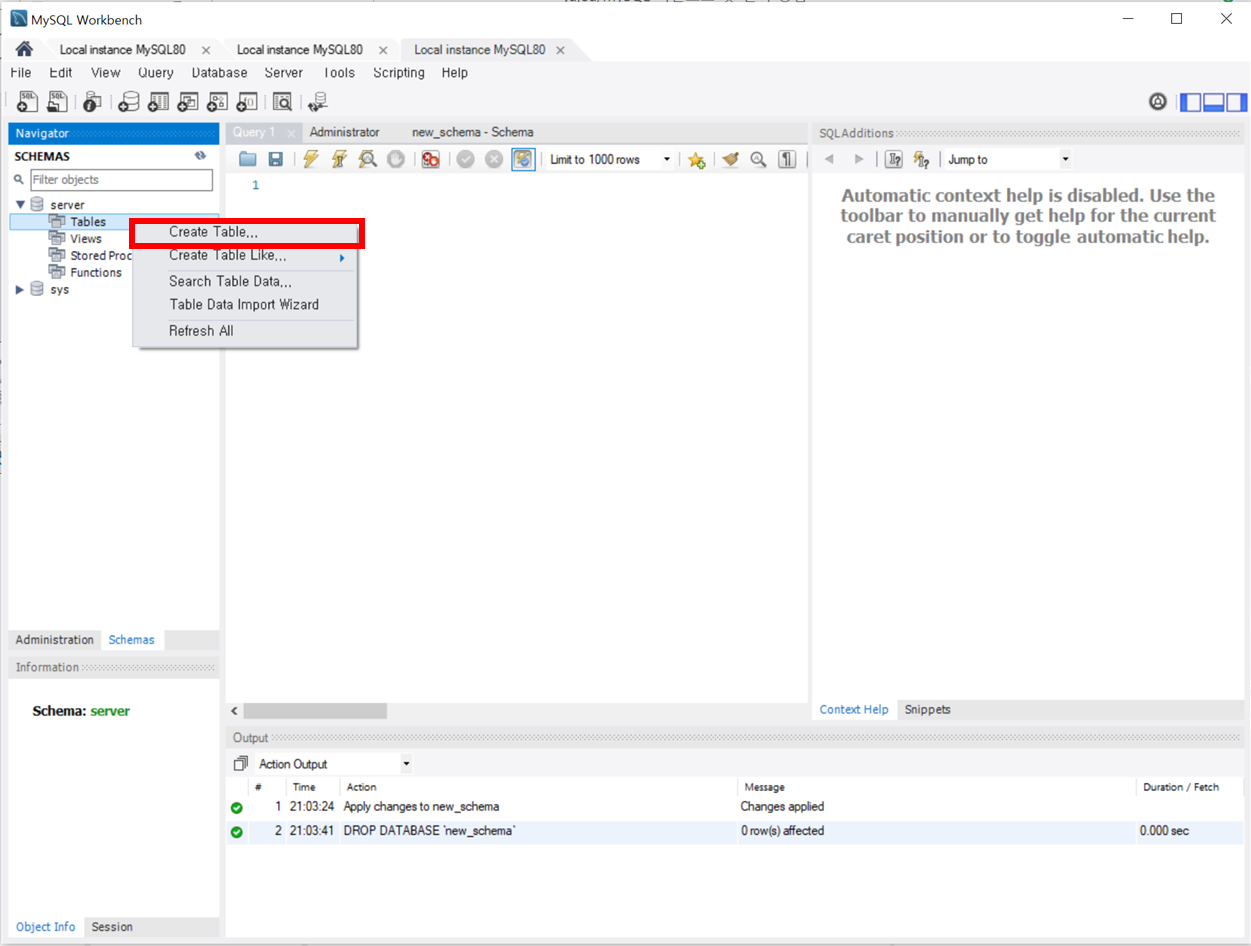Switch to the Administrator tab
The height and width of the screenshot is (946, 1251).
pos(344,132)
